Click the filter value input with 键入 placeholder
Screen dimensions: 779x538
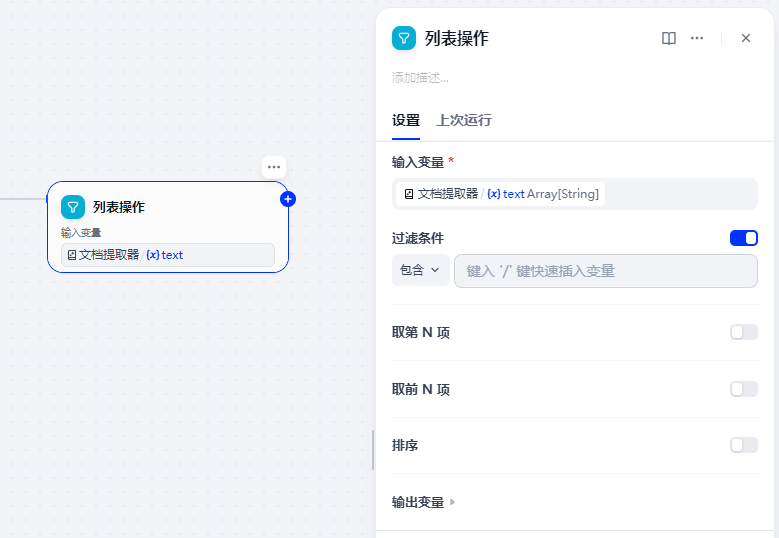pos(606,271)
